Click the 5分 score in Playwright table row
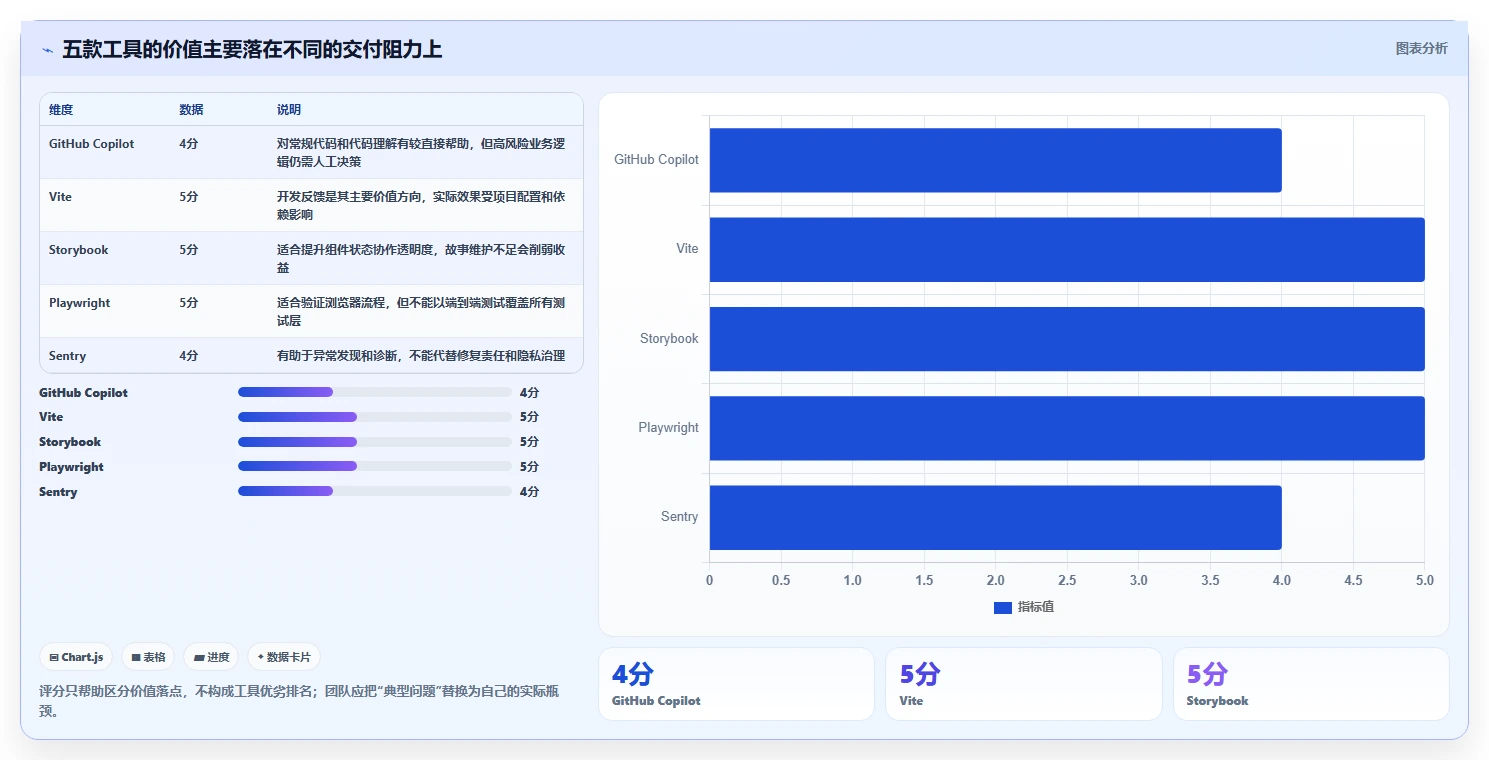1489x760 pixels. tap(189, 303)
